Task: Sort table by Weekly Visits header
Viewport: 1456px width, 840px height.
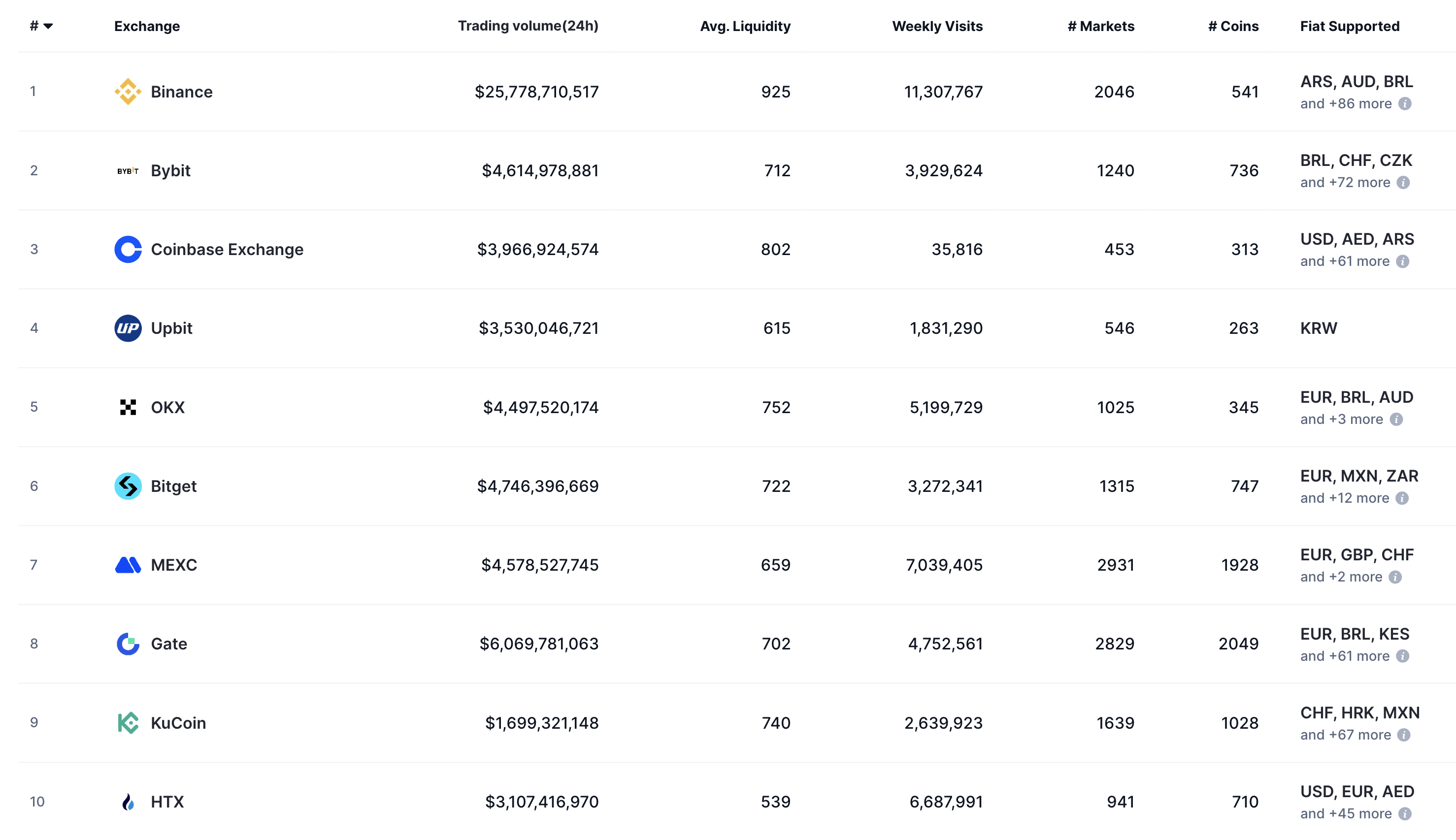Action: (937, 26)
